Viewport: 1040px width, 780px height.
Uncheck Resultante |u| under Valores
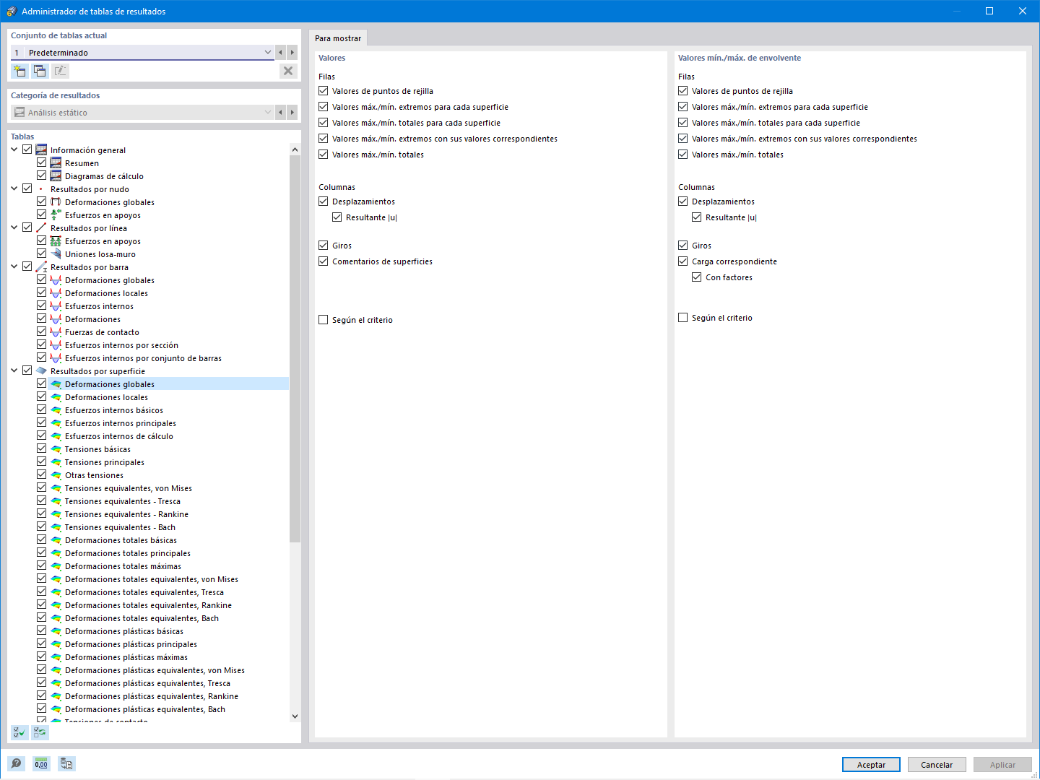[x=337, y=217]
